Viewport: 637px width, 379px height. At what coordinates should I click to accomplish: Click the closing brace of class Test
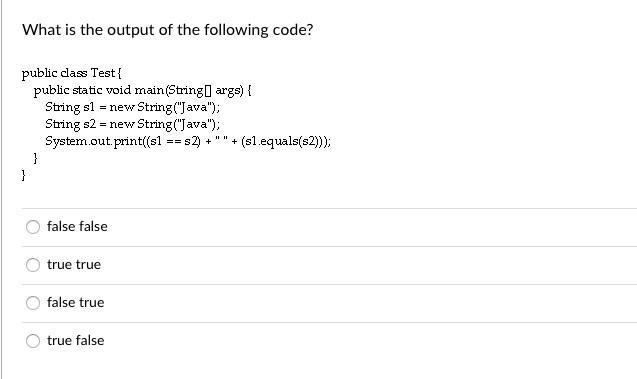[24, 175]
